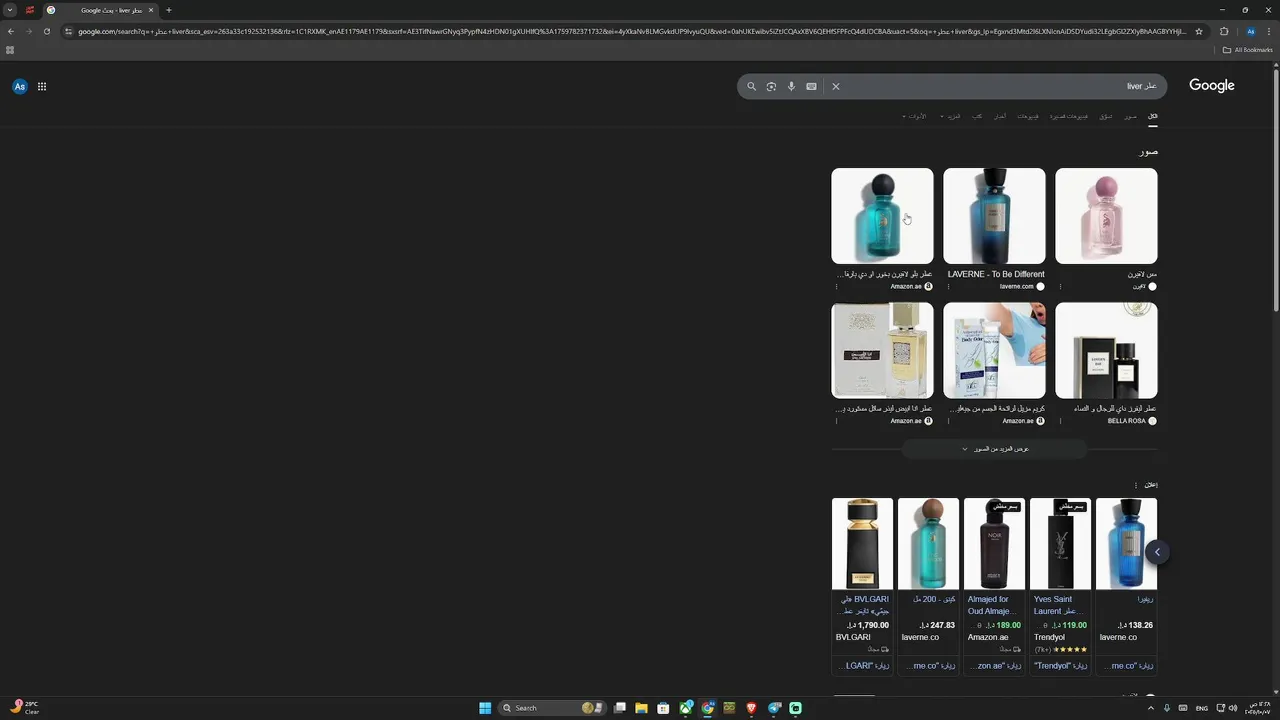This screenshot has width=1280, height=720.
Task: Open the Chrome three-dot menu
Action: 1270,31
